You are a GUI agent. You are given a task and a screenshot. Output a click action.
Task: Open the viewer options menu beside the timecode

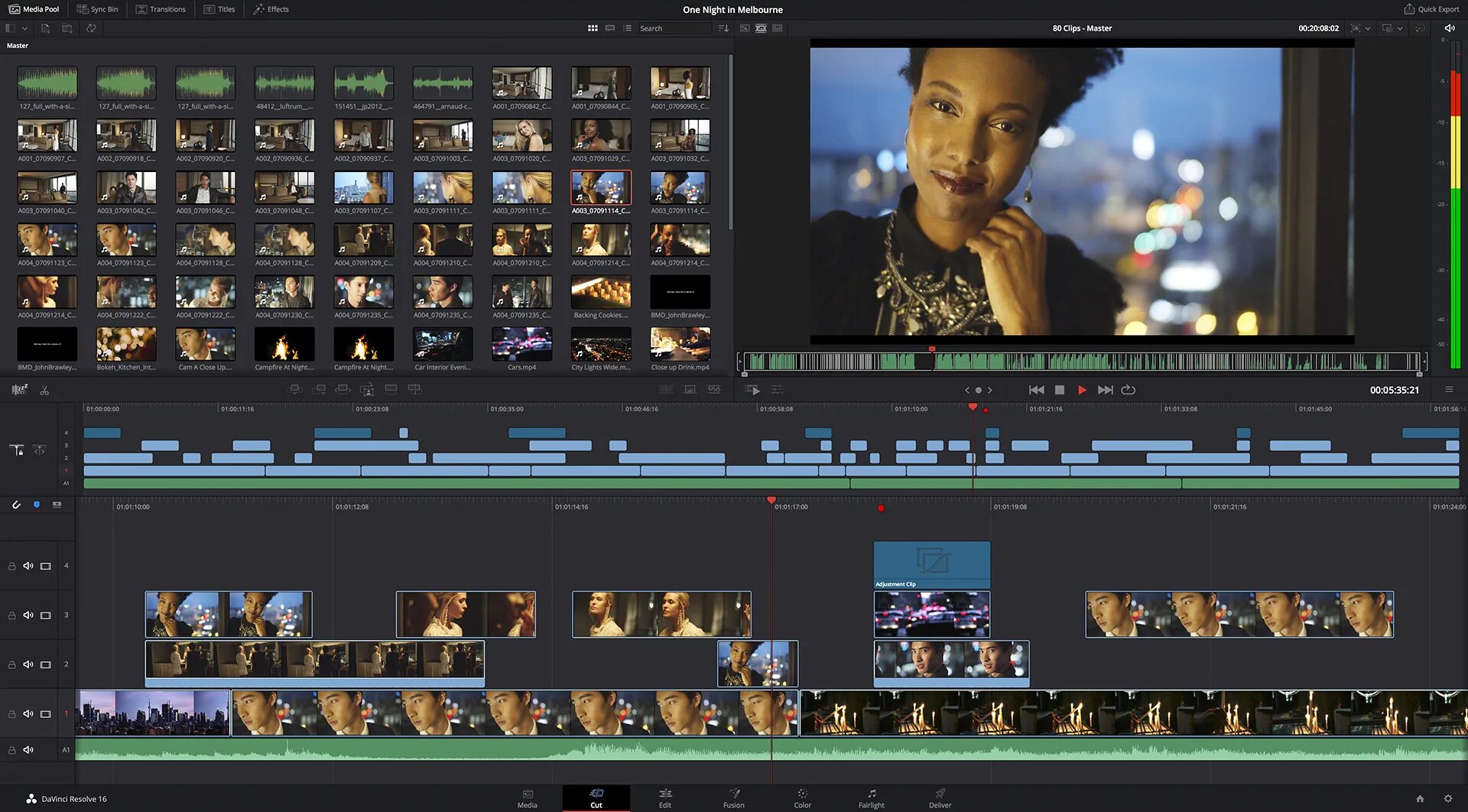coord(1449,390)
